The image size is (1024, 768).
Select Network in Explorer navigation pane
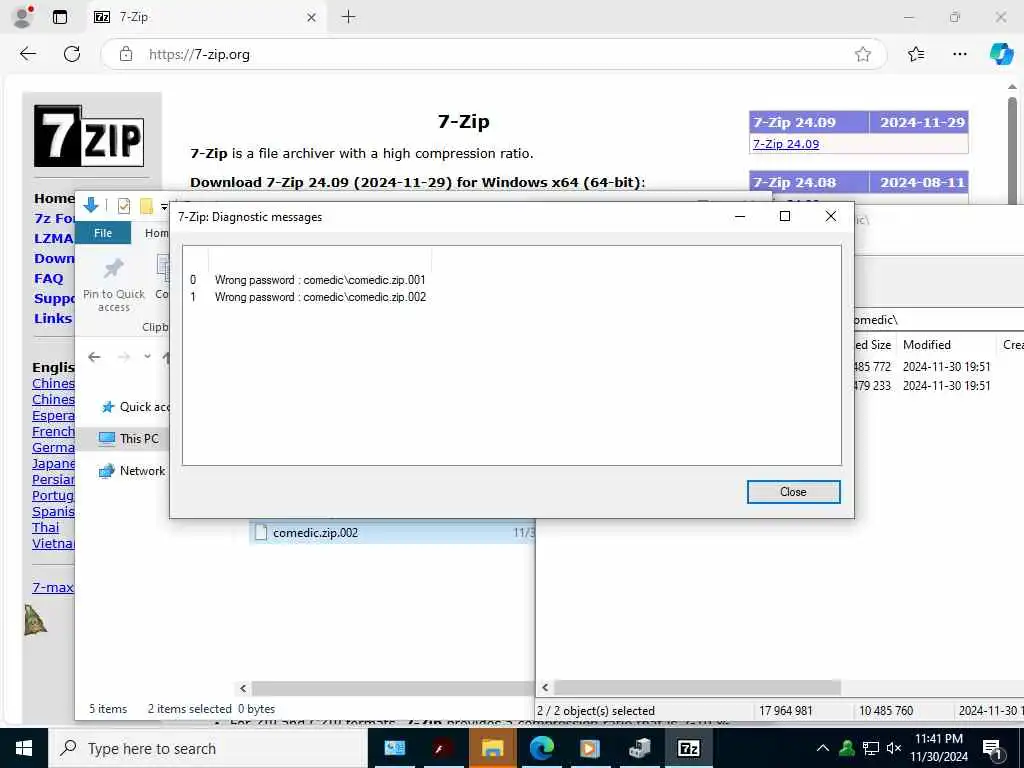point(132,471)
